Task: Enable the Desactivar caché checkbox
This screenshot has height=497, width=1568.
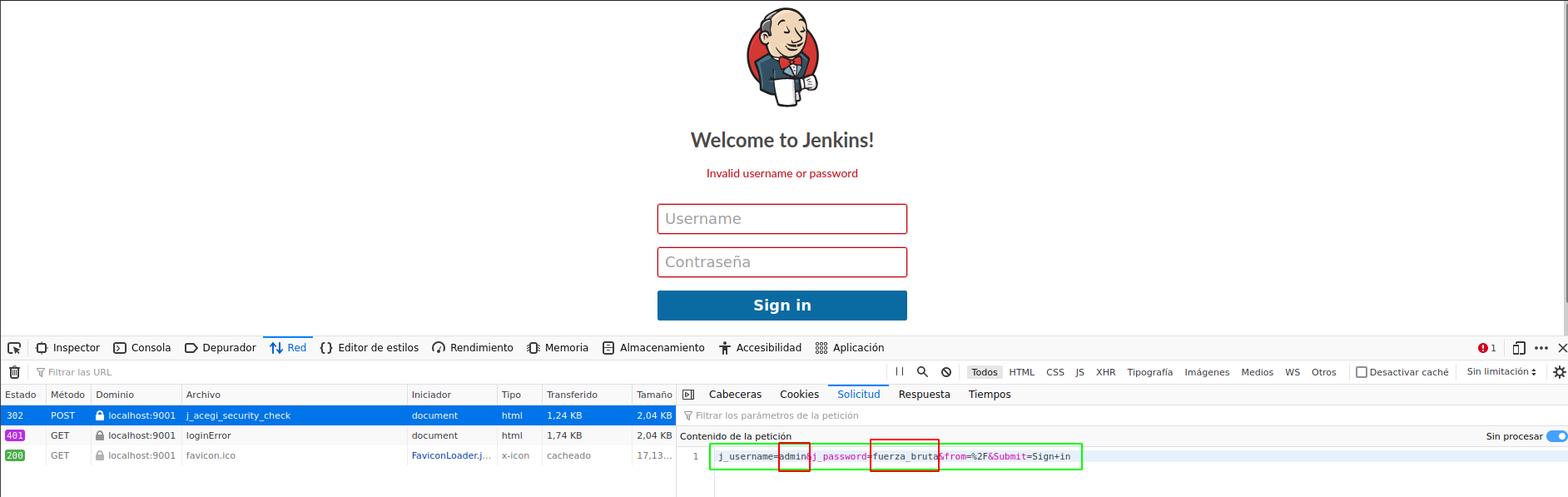Action: (1362, 372)
